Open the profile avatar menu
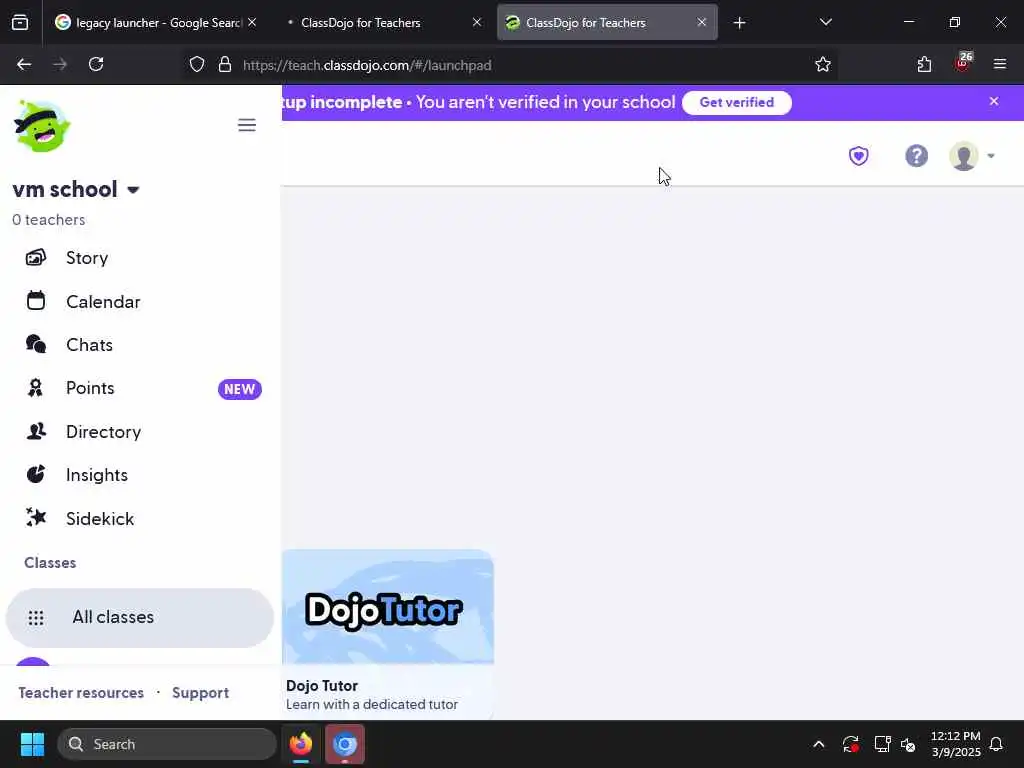This screenshot has width=1024, height=768. tap(964, 156)
